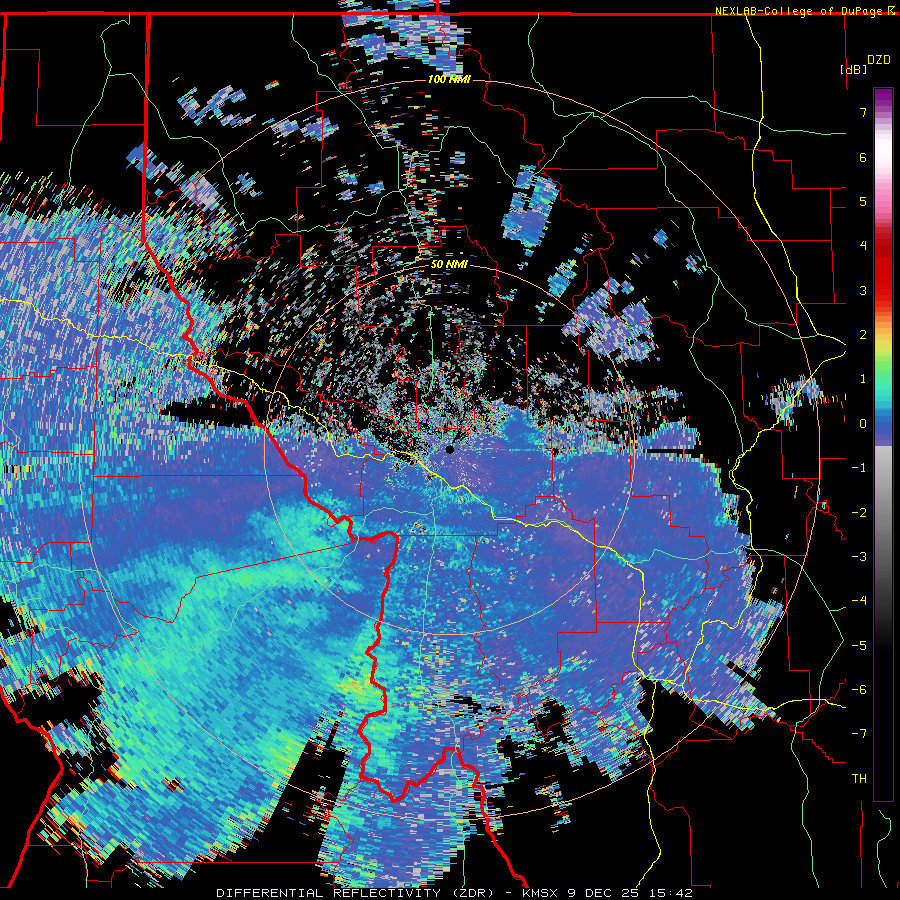Click the 2 value on color scale
Viewport: 900px width, 900px height.
click(x=863, y=335)
